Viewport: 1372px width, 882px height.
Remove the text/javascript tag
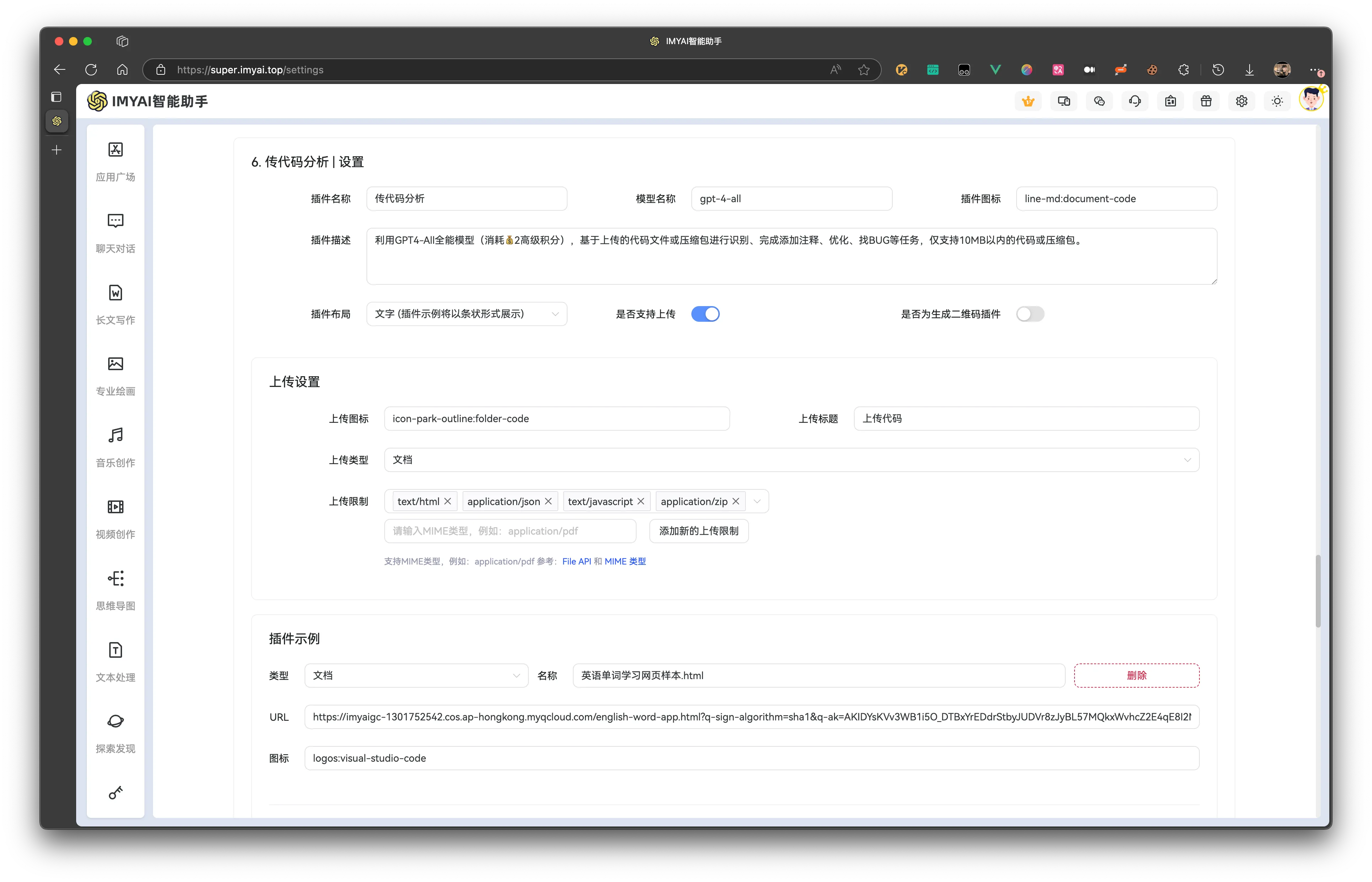tap(641, 501)
